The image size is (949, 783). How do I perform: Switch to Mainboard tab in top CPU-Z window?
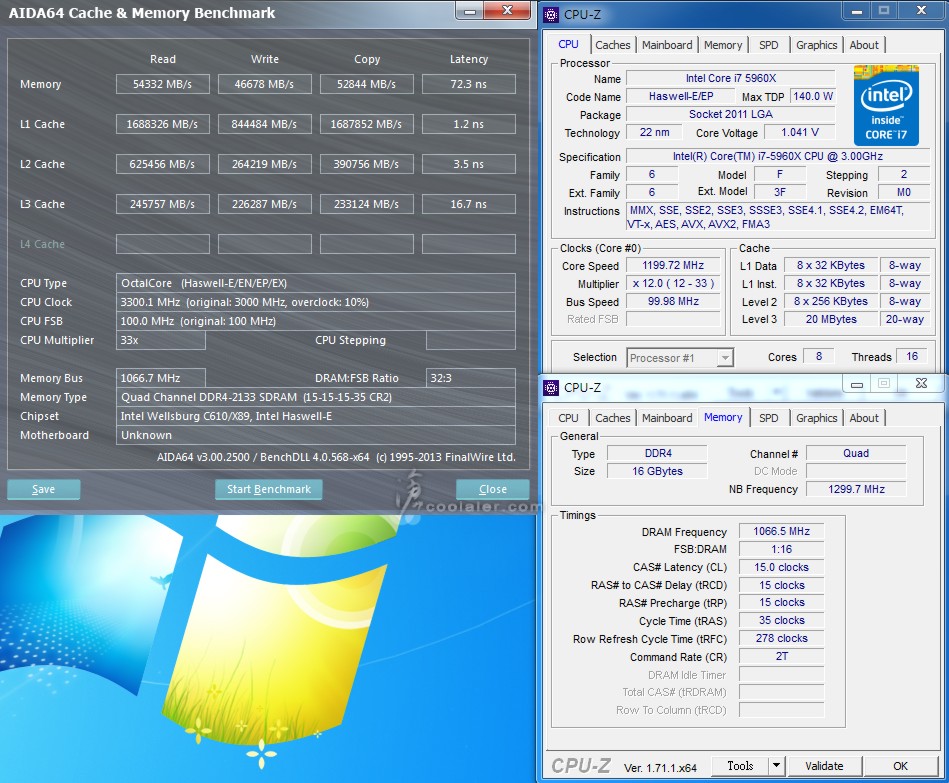point(667,45)
